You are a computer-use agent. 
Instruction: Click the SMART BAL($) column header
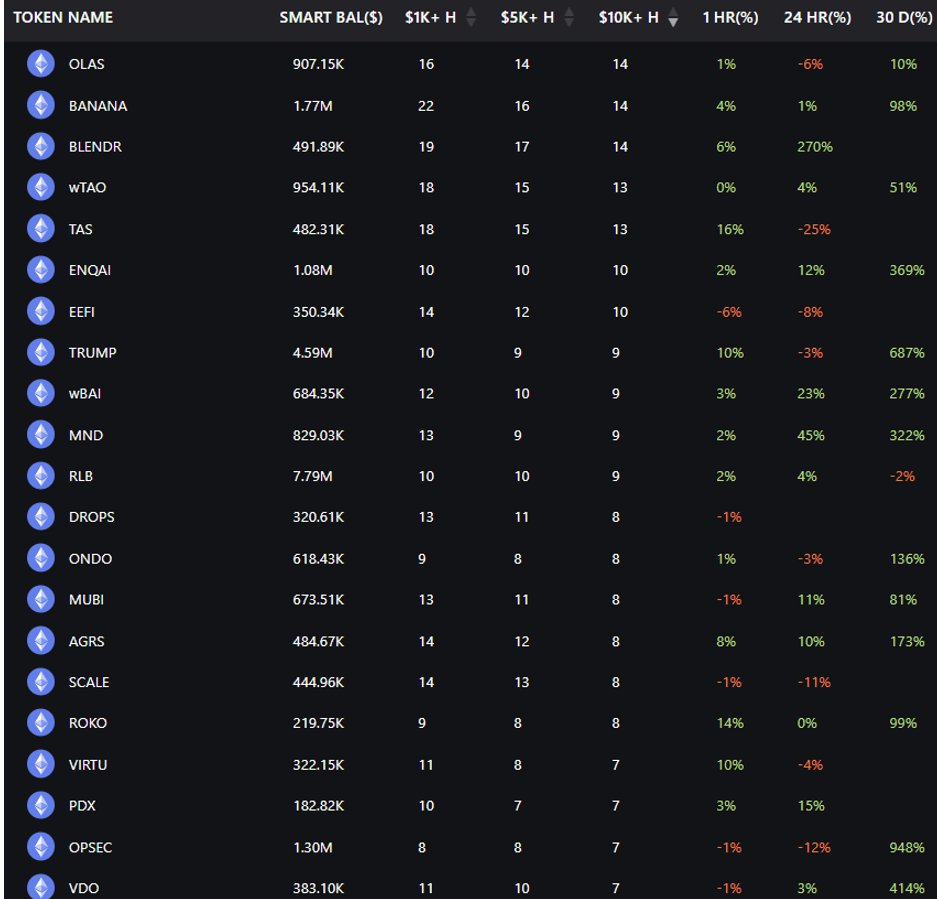pyautogui.click(x=331, y=17)
